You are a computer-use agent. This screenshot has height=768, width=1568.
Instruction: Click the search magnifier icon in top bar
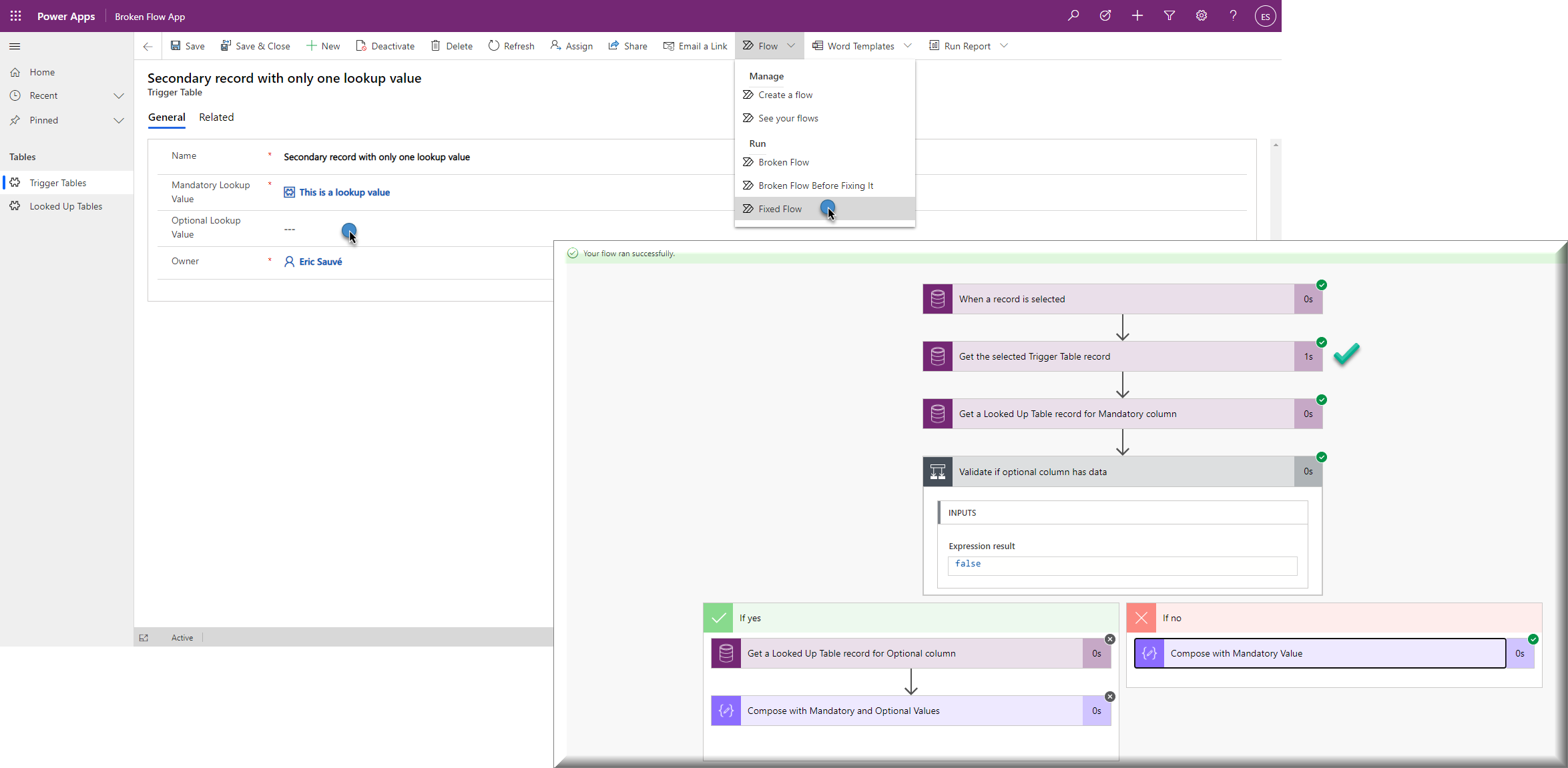(x=1073, y=15)
